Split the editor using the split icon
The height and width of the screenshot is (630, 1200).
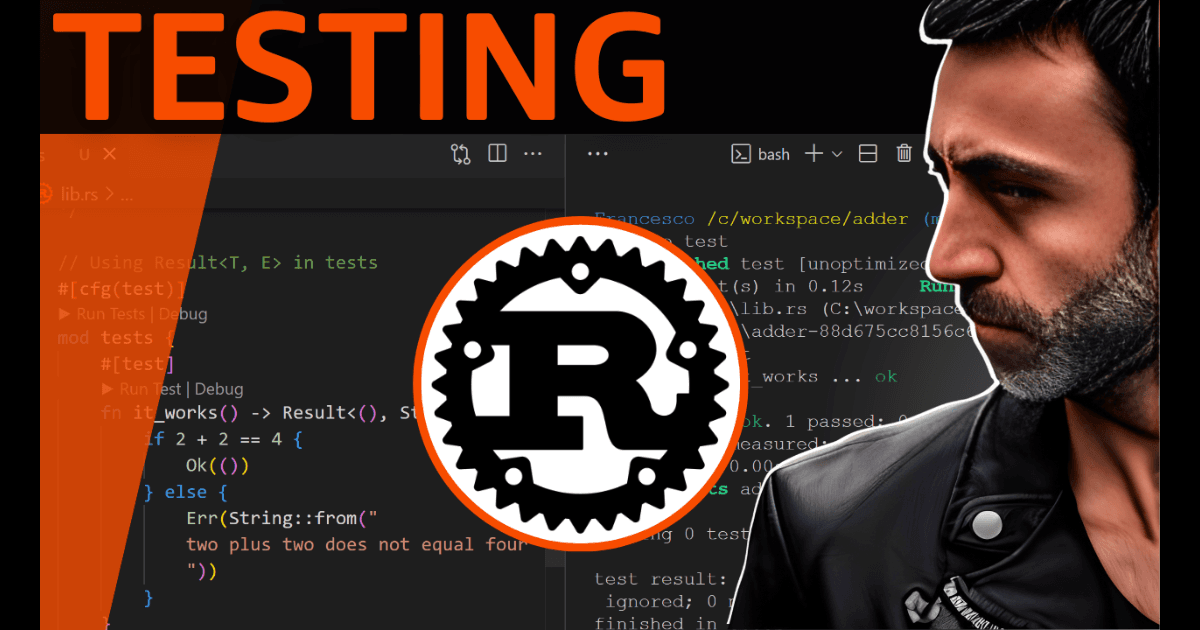[497, 153]
